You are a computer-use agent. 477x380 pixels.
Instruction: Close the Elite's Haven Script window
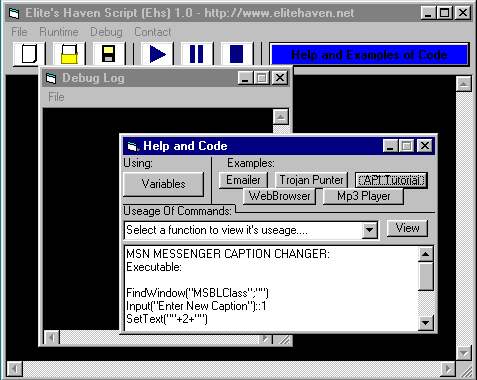pyautogui.click(x=463, y=13)
